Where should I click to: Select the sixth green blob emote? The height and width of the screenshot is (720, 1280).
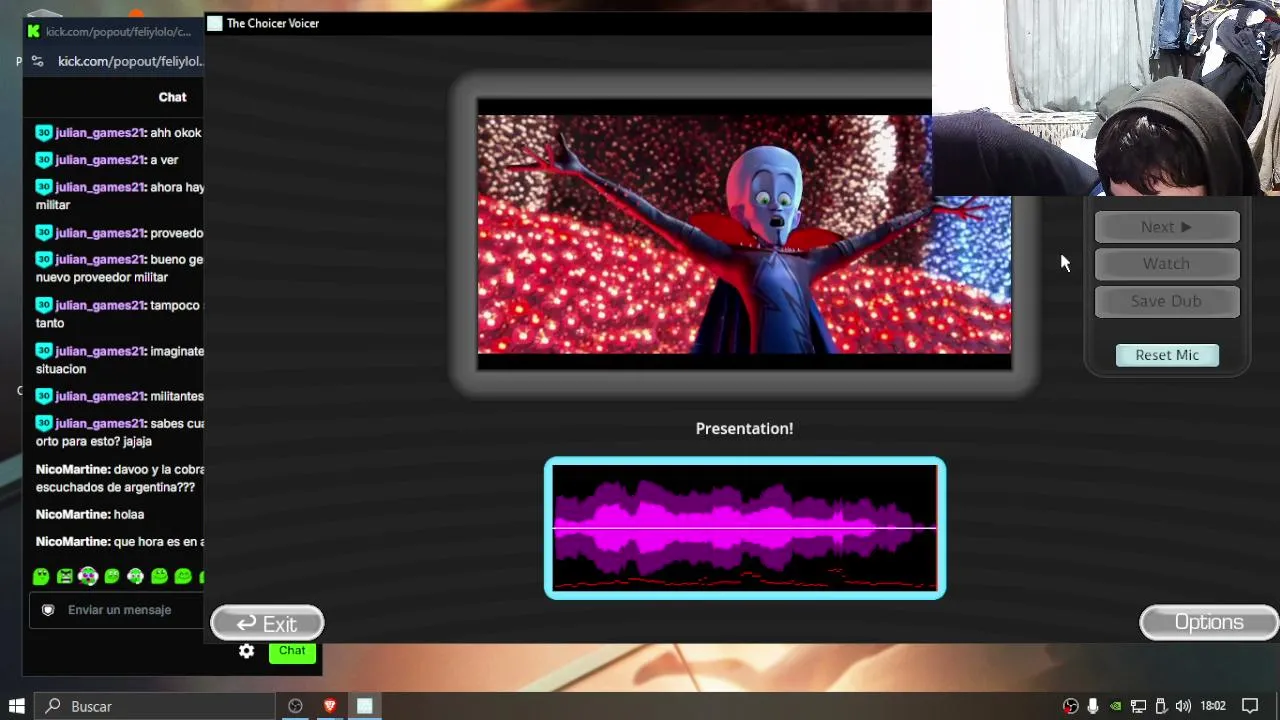click(159, 576)
